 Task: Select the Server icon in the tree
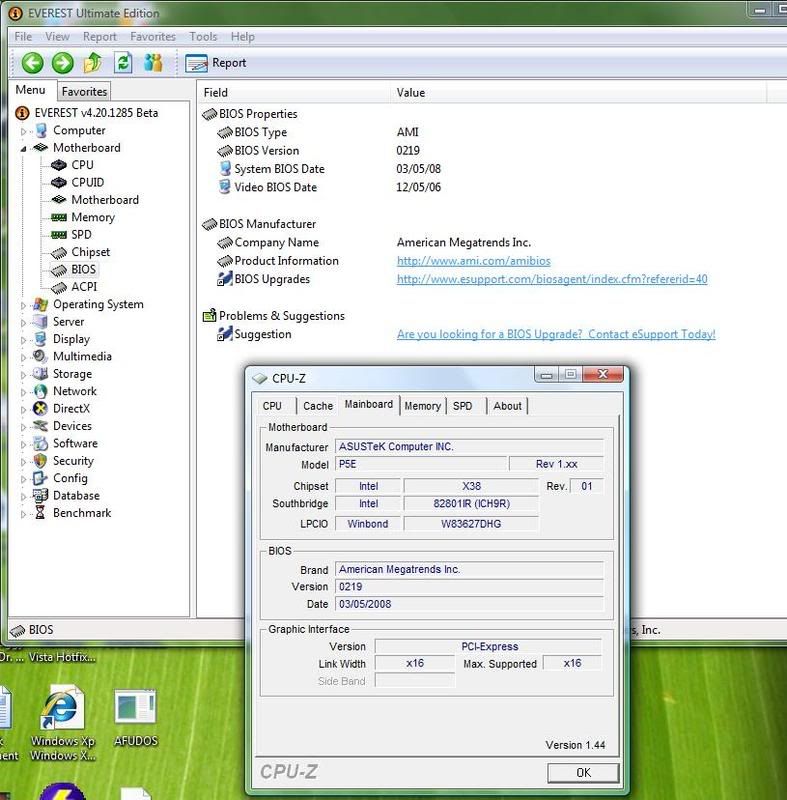click(40, 322)
